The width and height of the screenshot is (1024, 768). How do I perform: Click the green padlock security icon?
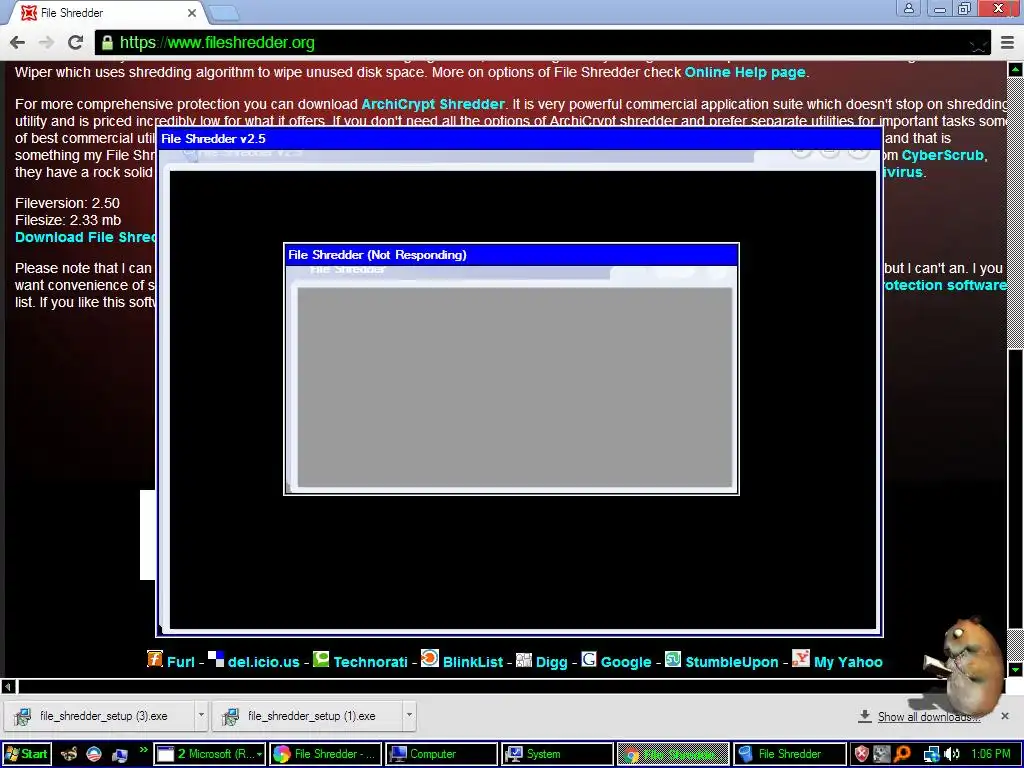coord(107,43)
